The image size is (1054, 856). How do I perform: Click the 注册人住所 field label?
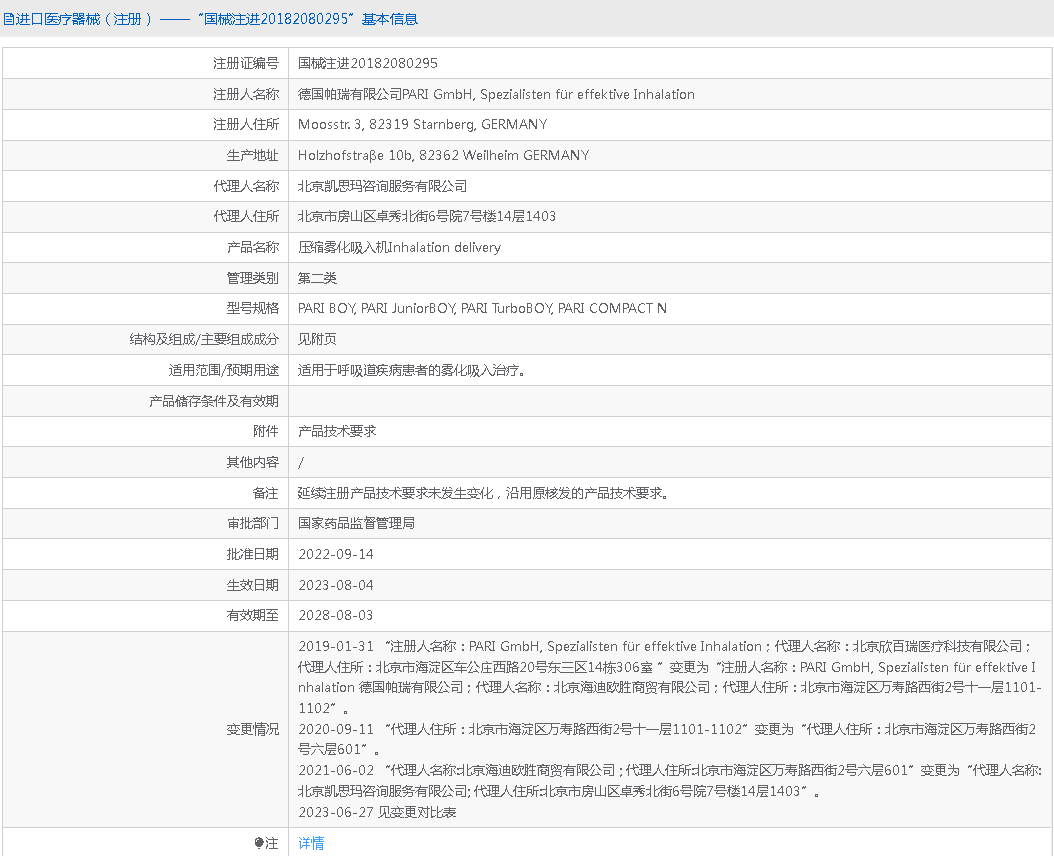coord(246,124)
